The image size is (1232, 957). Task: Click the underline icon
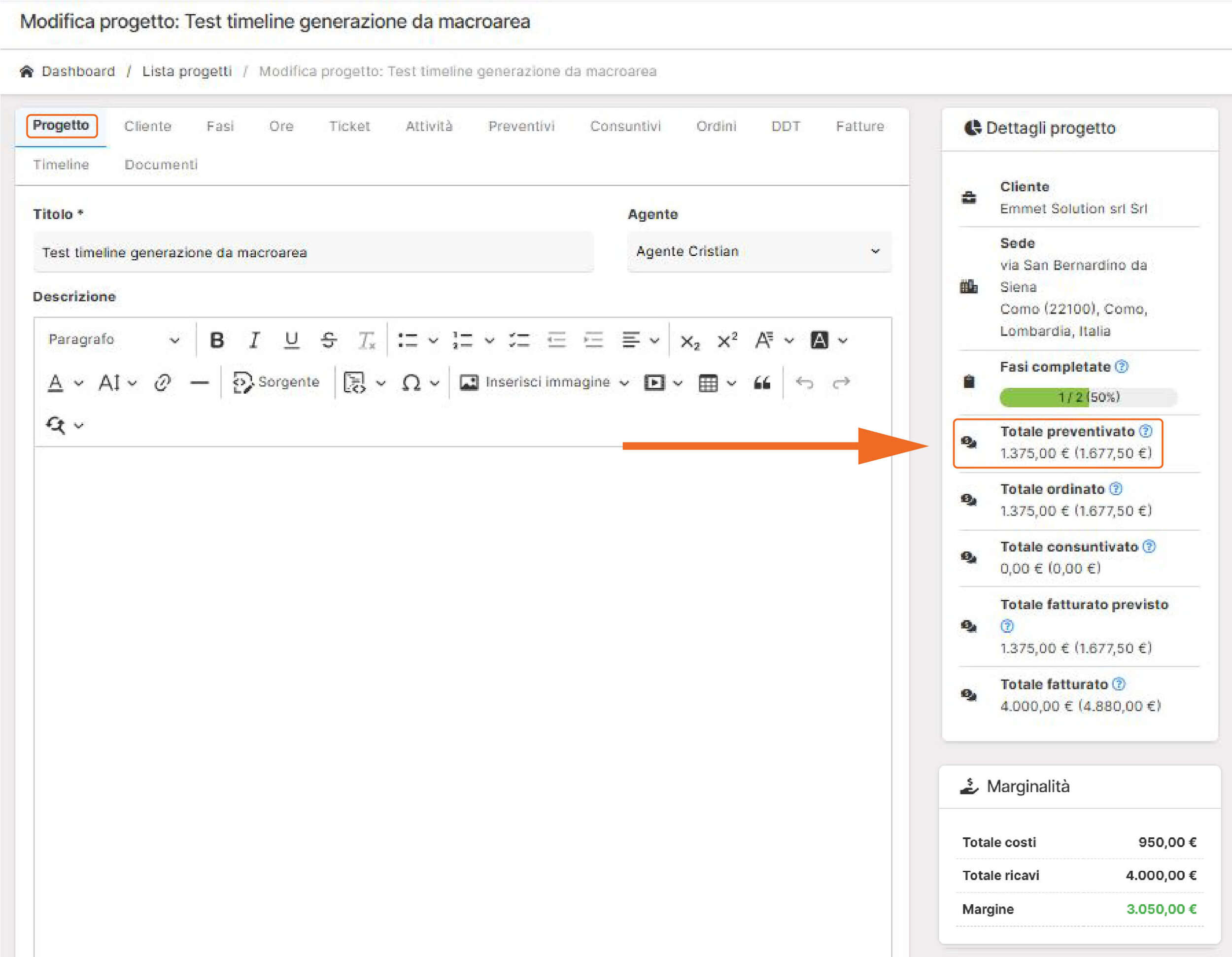tap(291, 340)
